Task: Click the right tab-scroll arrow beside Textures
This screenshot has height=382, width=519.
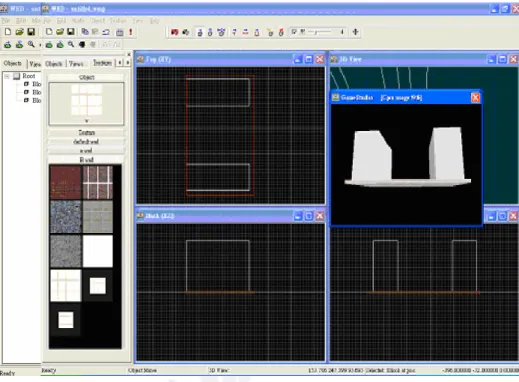Action: tap(127, 63)
